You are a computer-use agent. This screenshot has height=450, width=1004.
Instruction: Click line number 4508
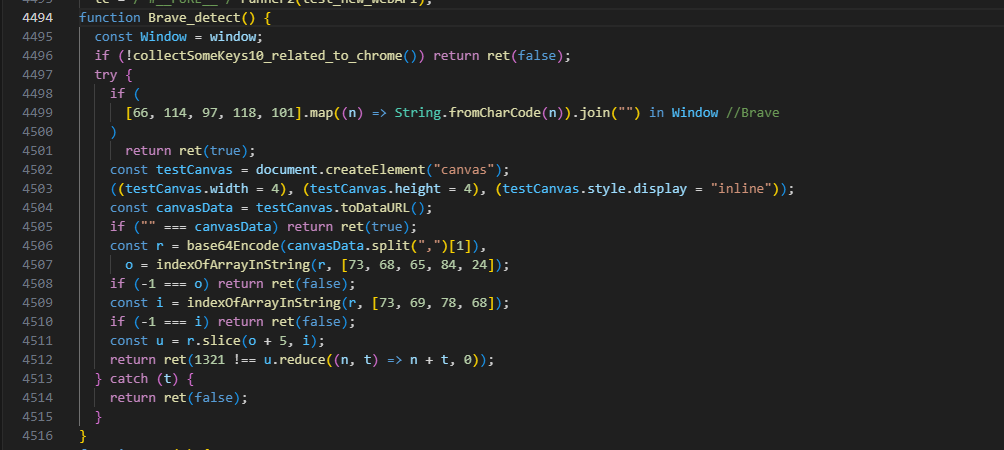[37, 284]
